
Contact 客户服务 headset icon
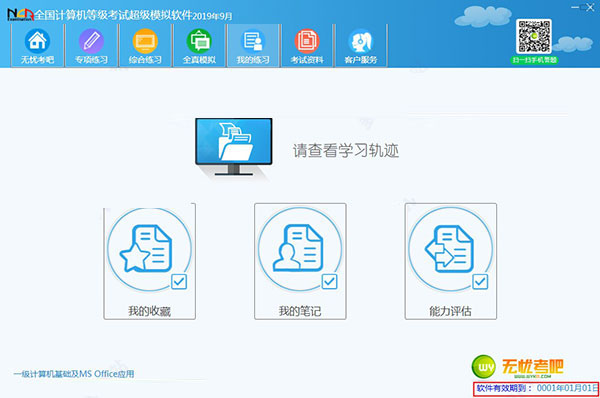pyautogui.click(x=360, y=46)
